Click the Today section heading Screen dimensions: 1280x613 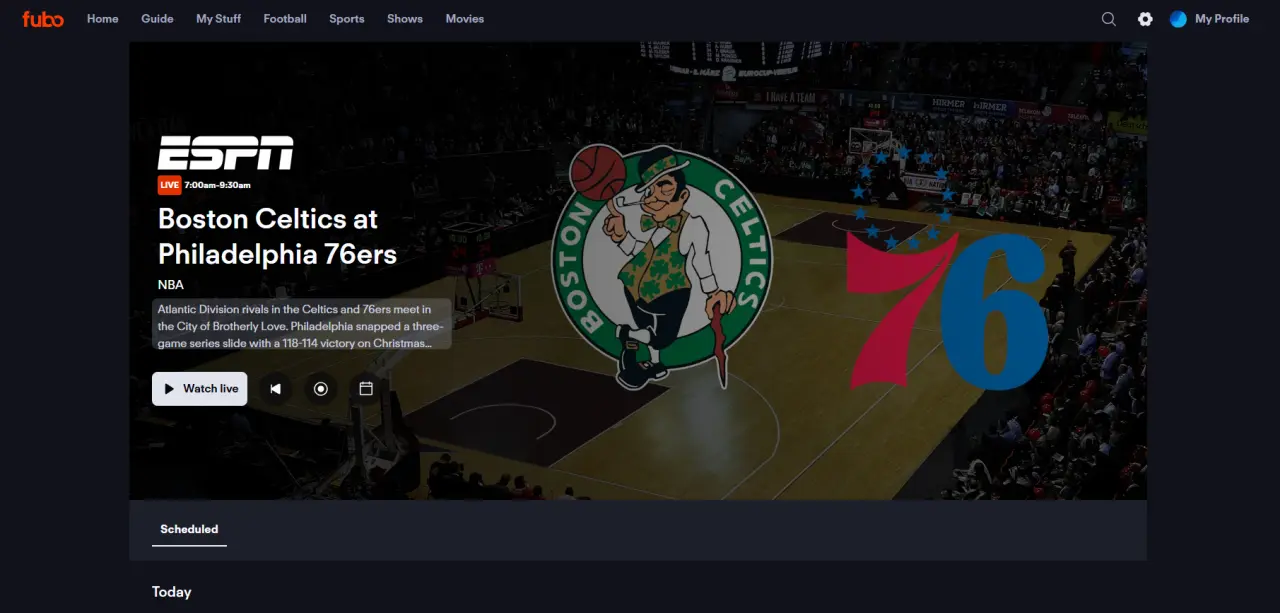pos(171,592)
